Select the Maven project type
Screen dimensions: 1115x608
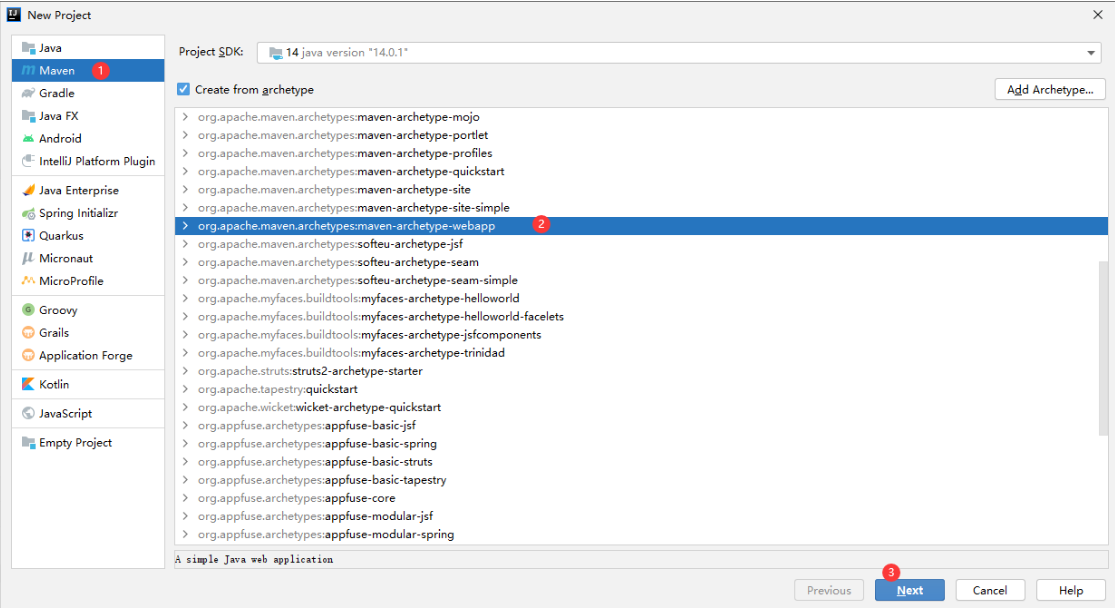[88, 70]
